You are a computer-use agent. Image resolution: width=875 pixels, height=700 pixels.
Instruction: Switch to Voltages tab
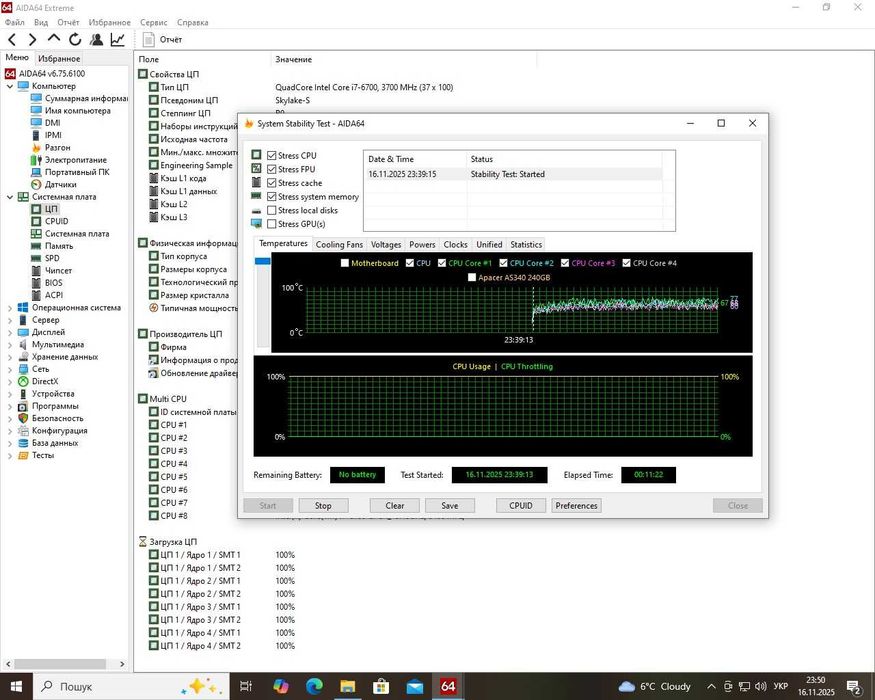point(386,244)
